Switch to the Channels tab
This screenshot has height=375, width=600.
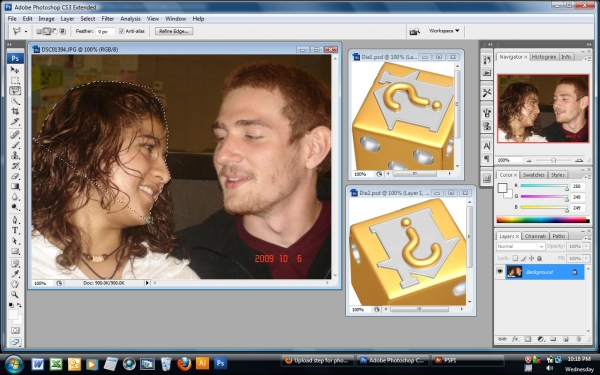(x=535, y=236)
